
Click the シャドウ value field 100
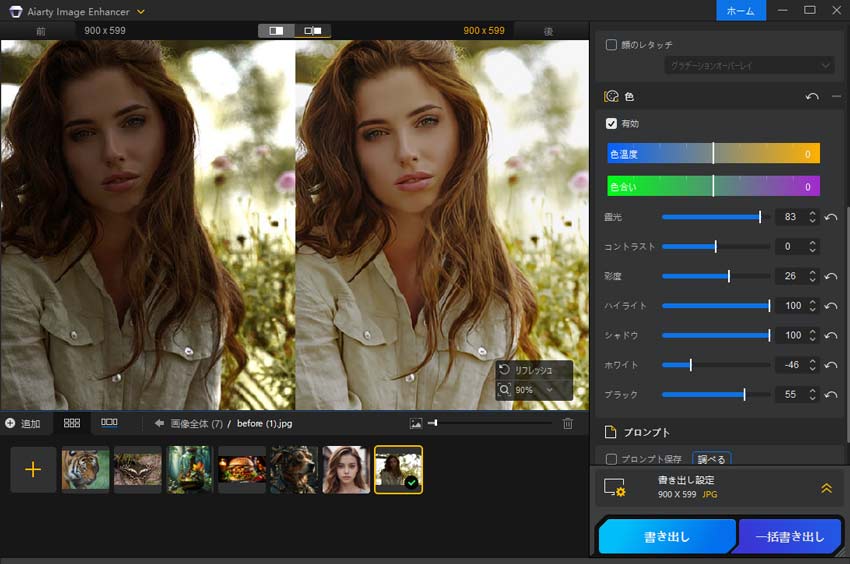(x=793, y=335)
